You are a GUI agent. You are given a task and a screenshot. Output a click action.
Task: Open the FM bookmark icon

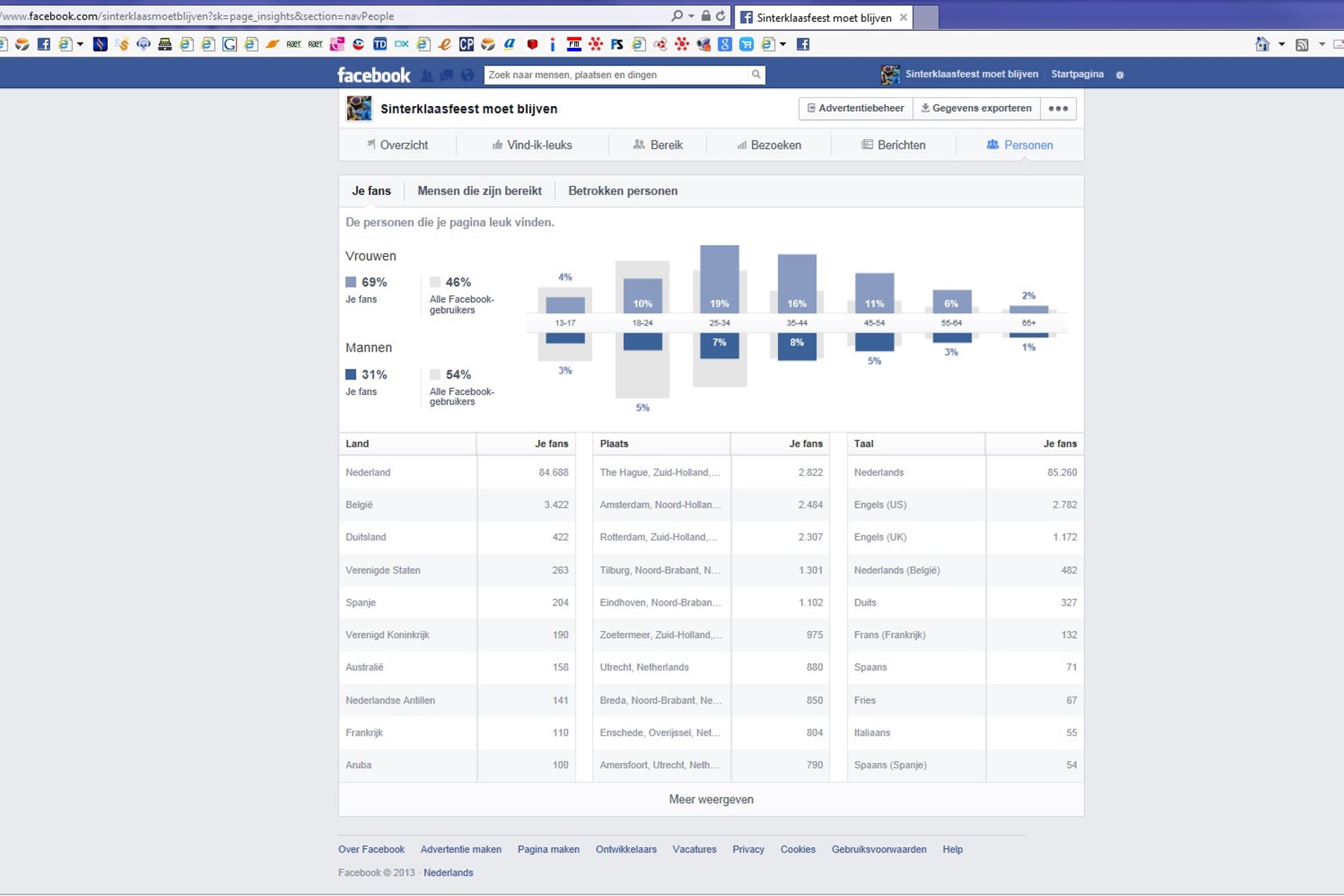(574, 44)
